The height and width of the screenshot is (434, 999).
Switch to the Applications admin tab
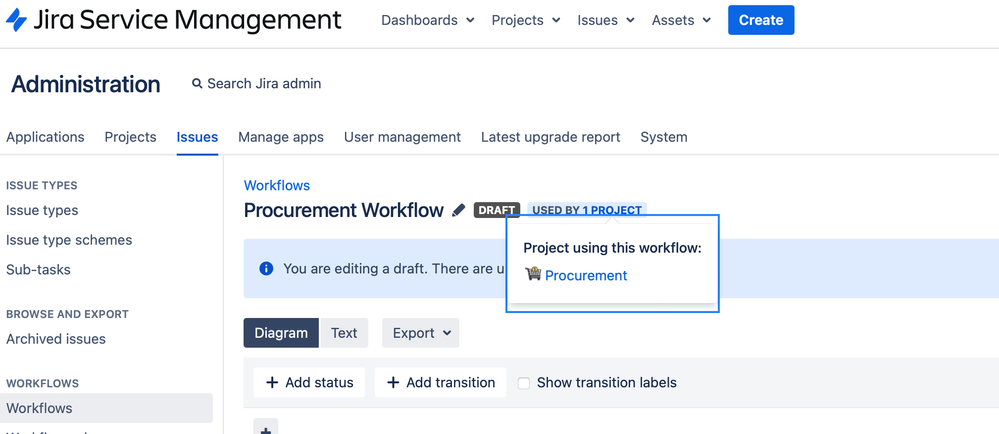tap(45, 137)
